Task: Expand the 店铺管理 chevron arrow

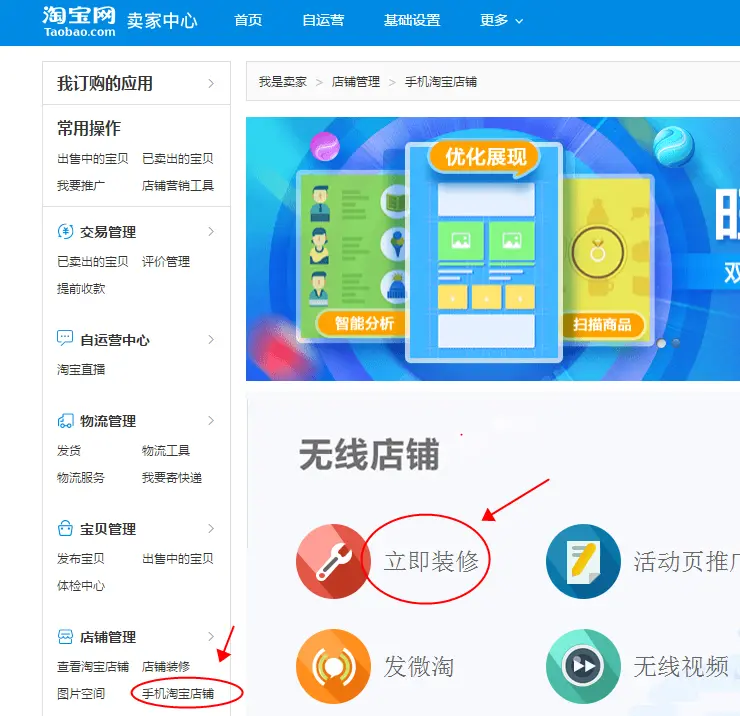Action: pyautogui.click(x=211, y=636)
